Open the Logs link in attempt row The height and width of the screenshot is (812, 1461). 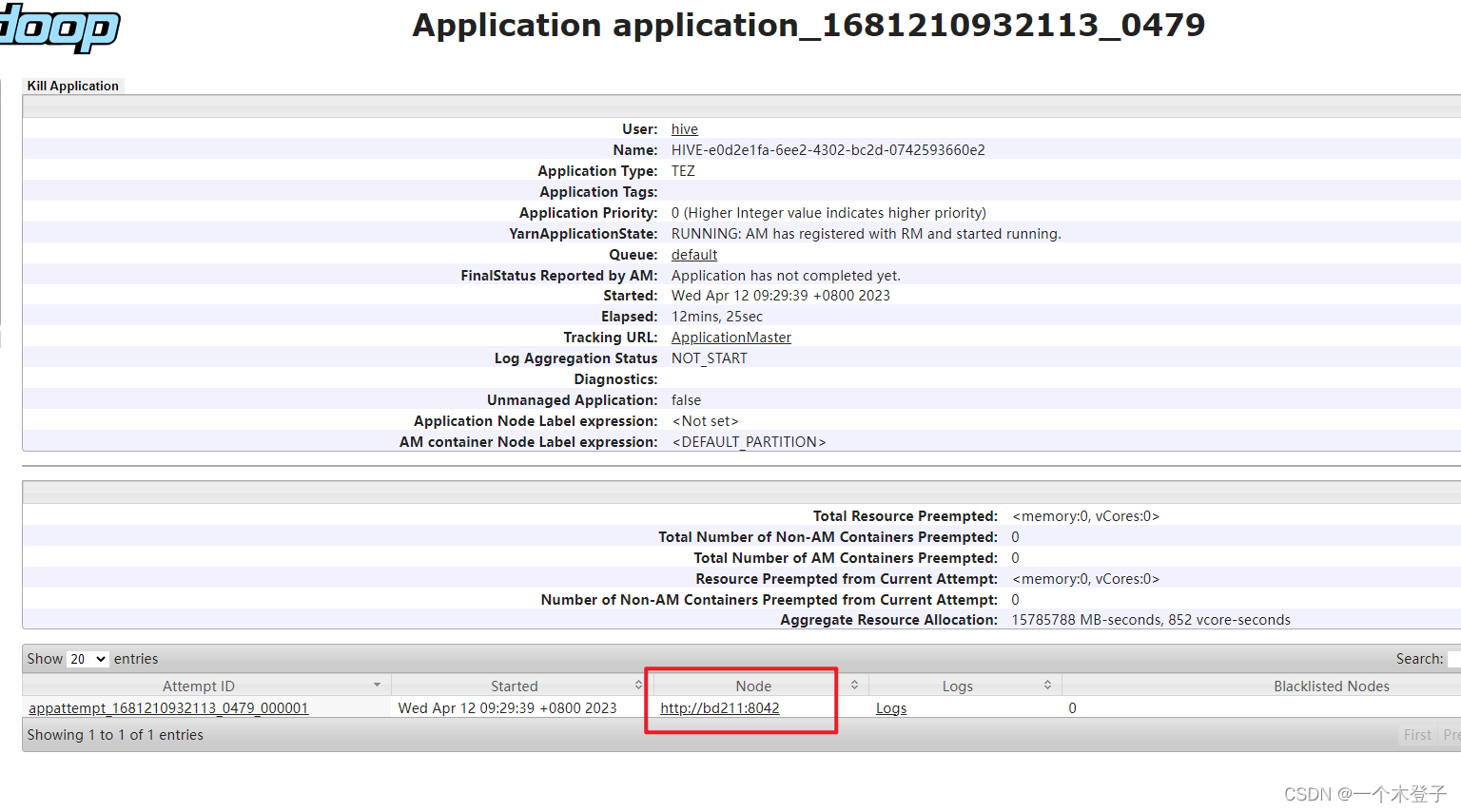point(890,708)
